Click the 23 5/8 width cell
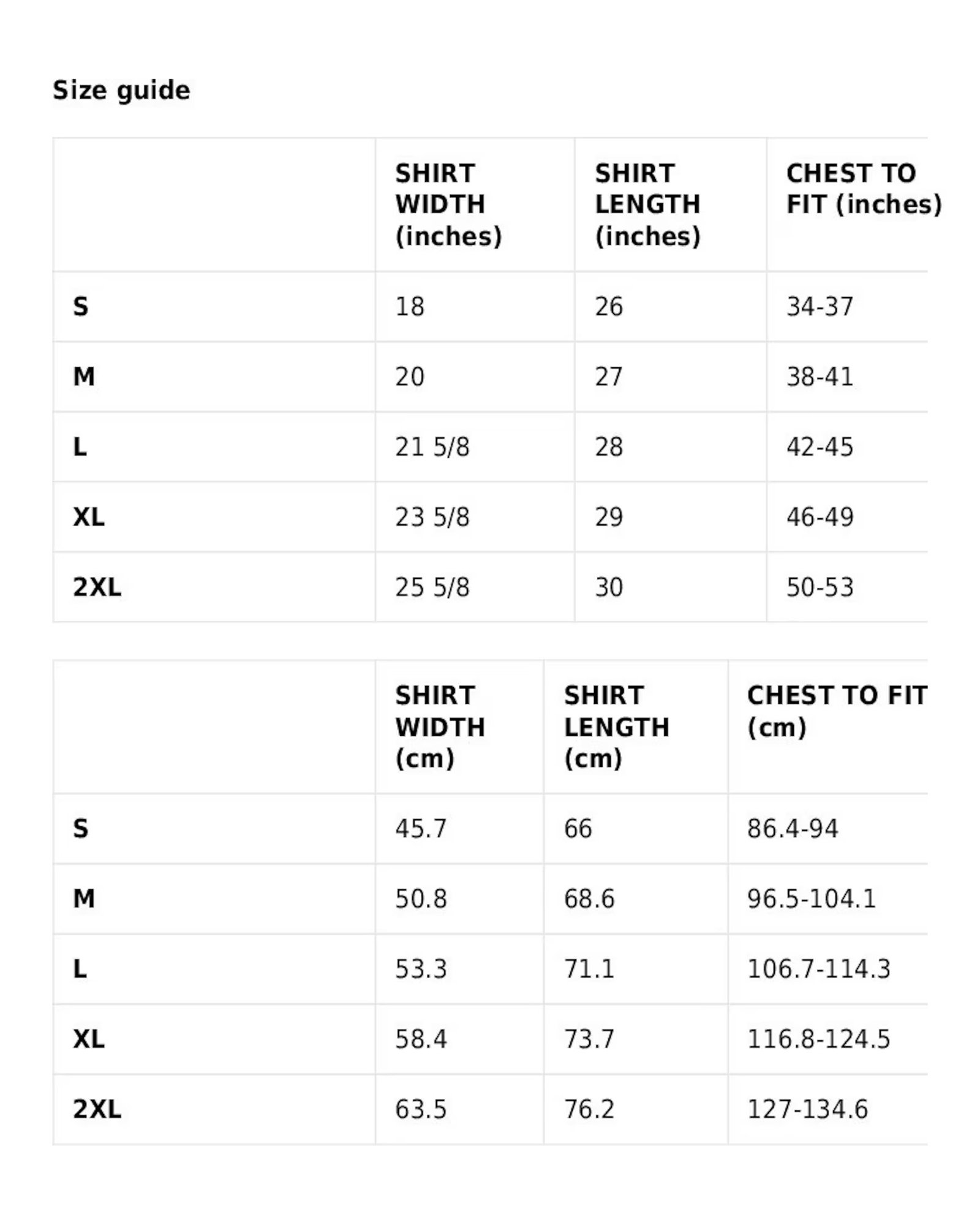Image resolution: width=980 pixels, height=1225 pixels. click(x=432, y=518)
